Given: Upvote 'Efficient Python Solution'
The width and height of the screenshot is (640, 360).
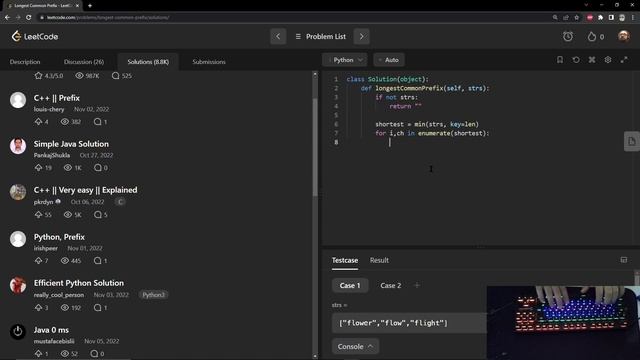Looking at the screenshot, I should [38, 307].
